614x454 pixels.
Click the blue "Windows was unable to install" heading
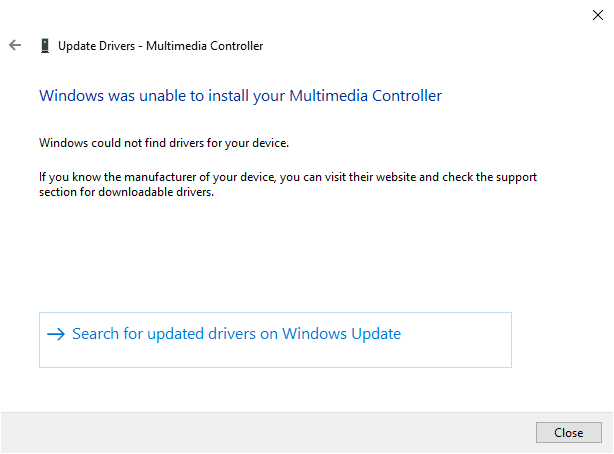240,96
